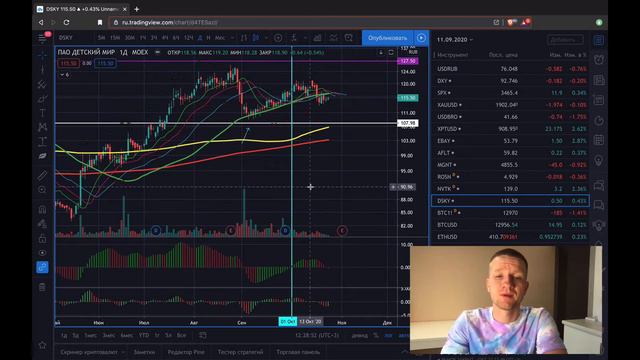Select ETHUSD row in watchlist
This screenshot has width=640, height=360.
511,237
